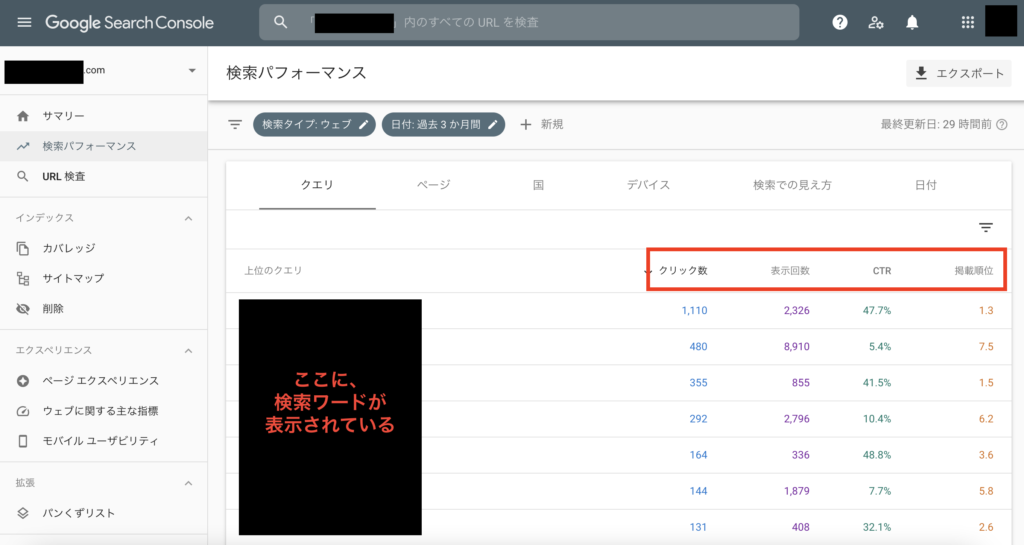Click the table filter icon above the 掲載順位 column
Screen dimensions: 1024x545
coord(985,227)
